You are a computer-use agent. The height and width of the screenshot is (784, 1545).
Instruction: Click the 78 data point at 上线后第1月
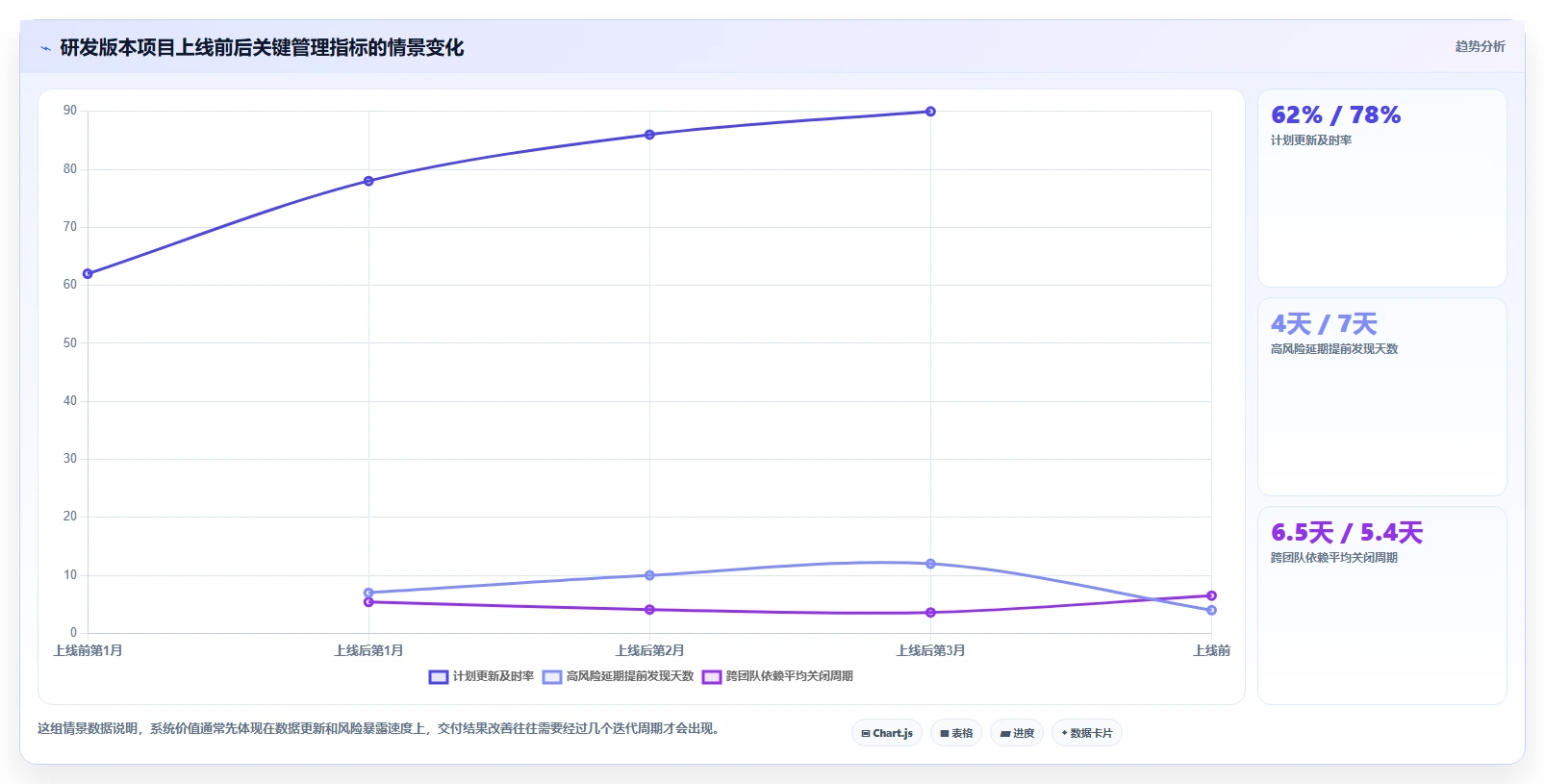tap(368, 181)
